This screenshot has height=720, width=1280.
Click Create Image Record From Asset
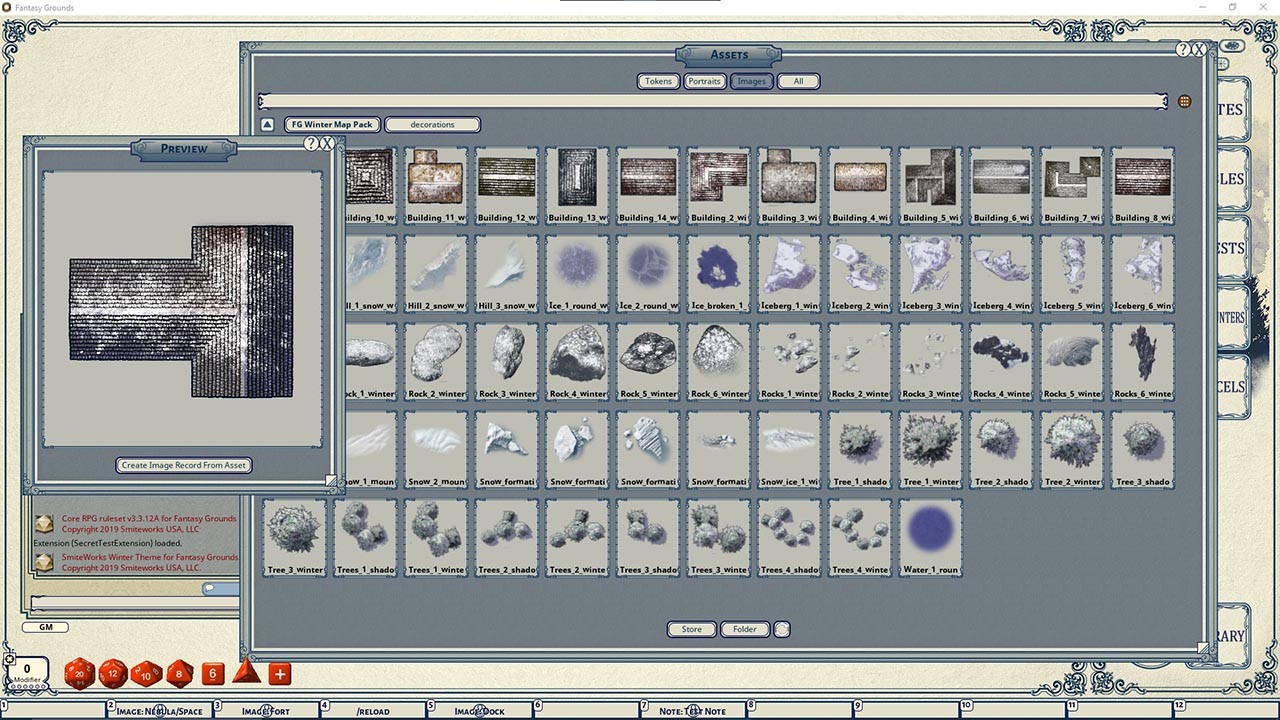pos(183,464)
